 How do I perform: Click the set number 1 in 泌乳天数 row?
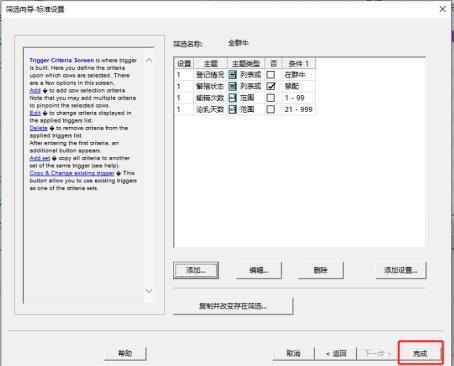pyautogui.click(x=179, y=109)
